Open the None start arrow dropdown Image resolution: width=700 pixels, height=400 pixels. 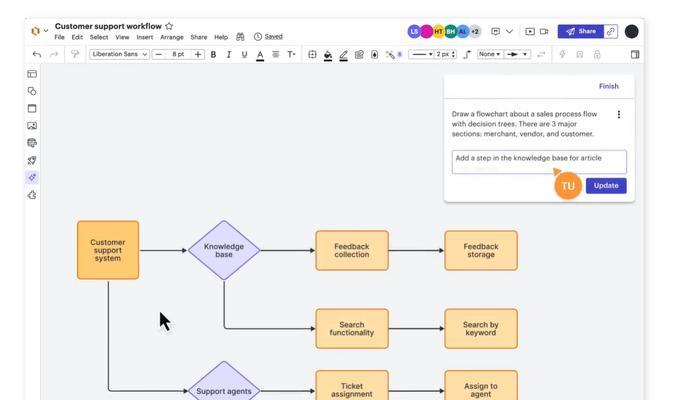tap(489, 54)
